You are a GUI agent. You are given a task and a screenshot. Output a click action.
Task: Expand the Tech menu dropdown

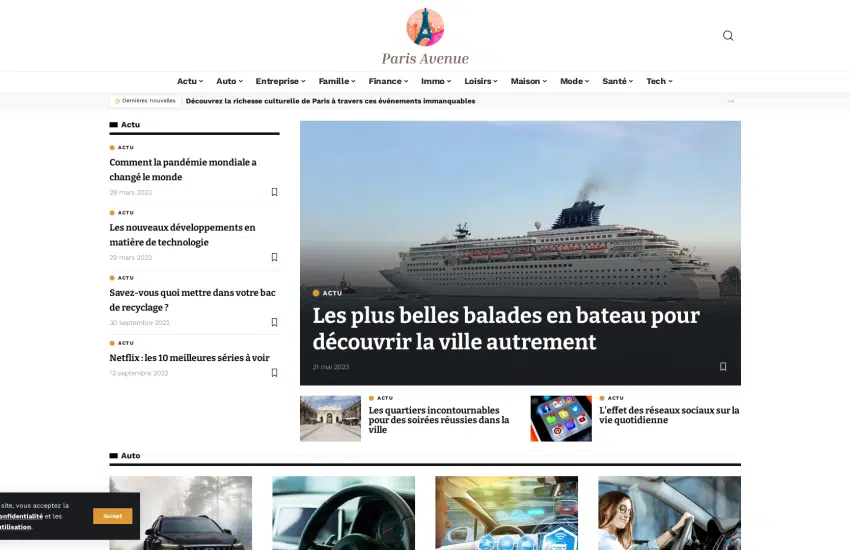[x=659, y=81]
